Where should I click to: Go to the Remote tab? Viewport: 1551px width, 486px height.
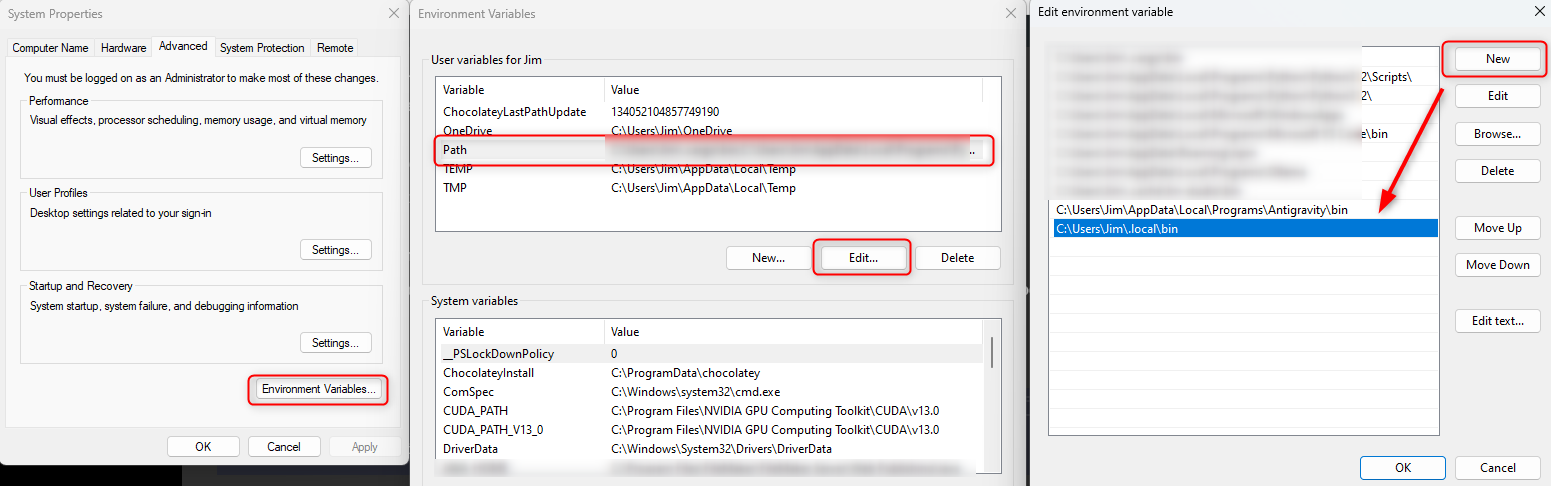tap(335, 48)
